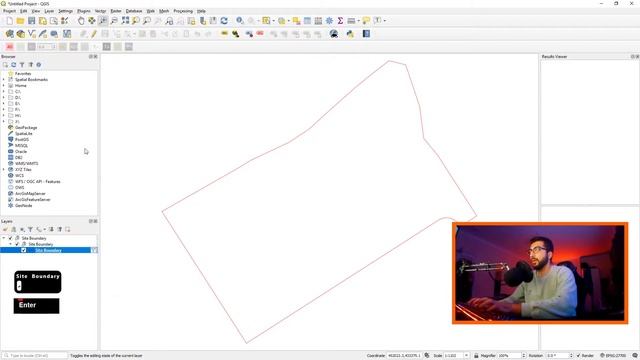This screenshot has width=640, height=360.
Task: Click the Zoom Full extent icon
Action: tap(125, 21)
